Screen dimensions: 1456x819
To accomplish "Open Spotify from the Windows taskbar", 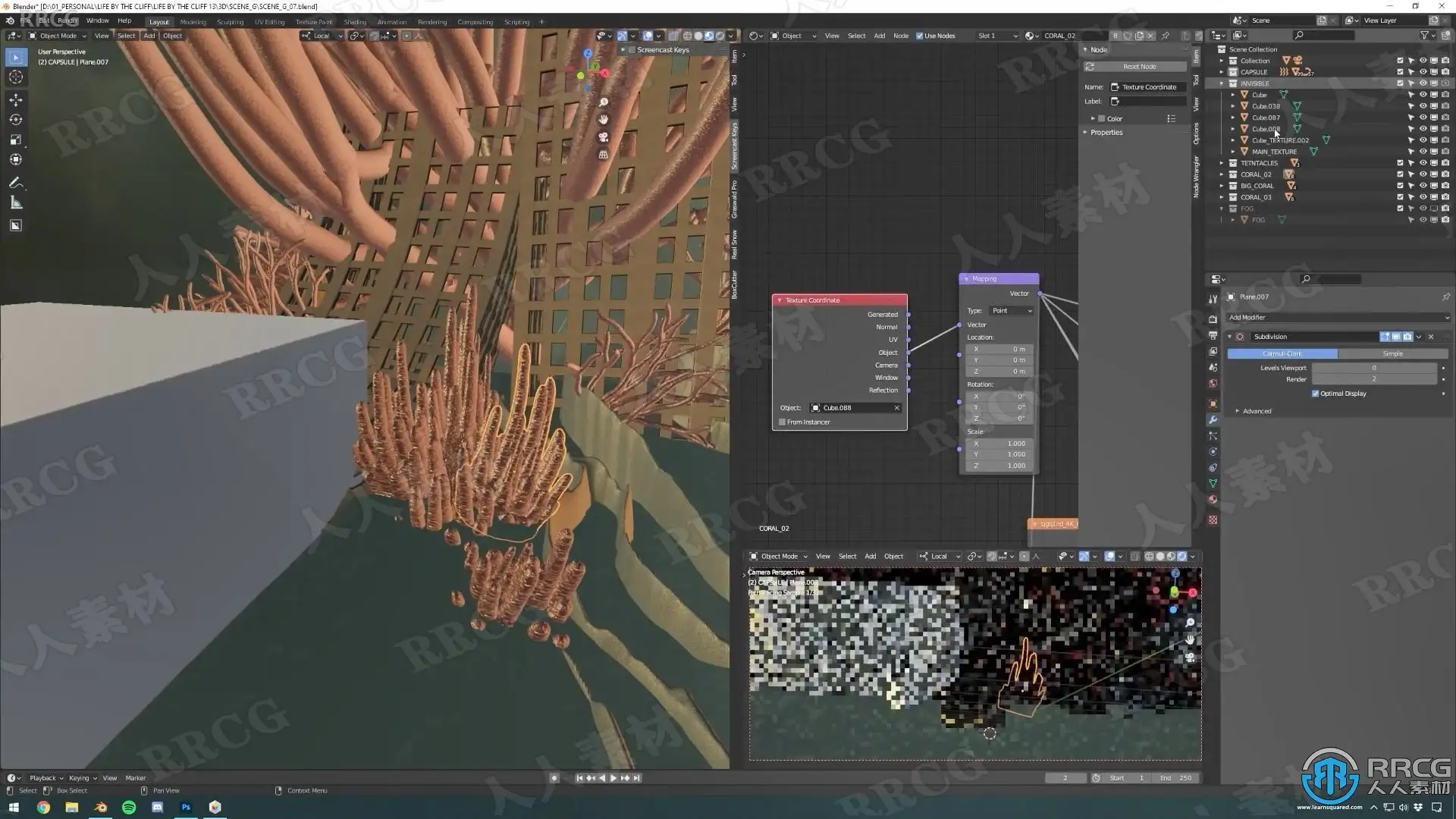I will pos(129,808).
